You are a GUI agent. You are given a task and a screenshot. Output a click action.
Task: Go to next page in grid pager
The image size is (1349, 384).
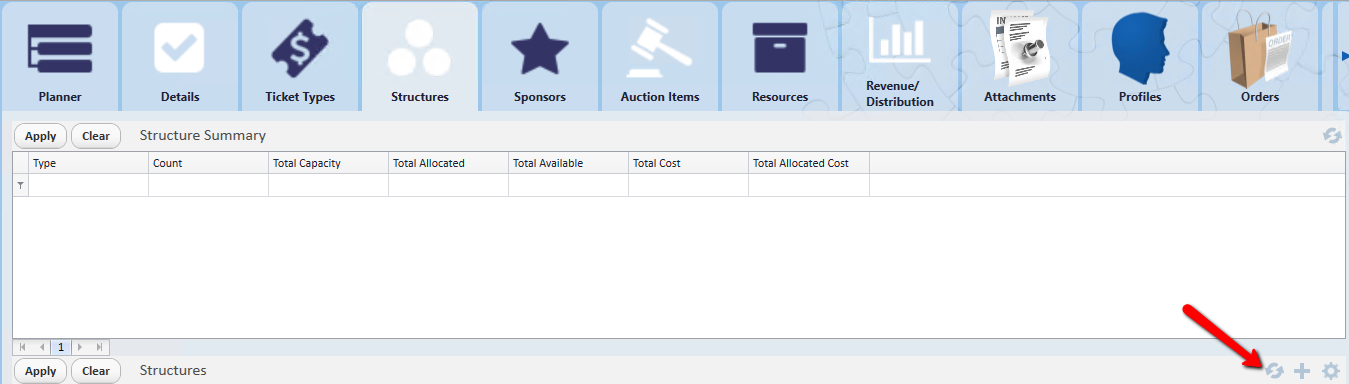click(x=80, y=347)
